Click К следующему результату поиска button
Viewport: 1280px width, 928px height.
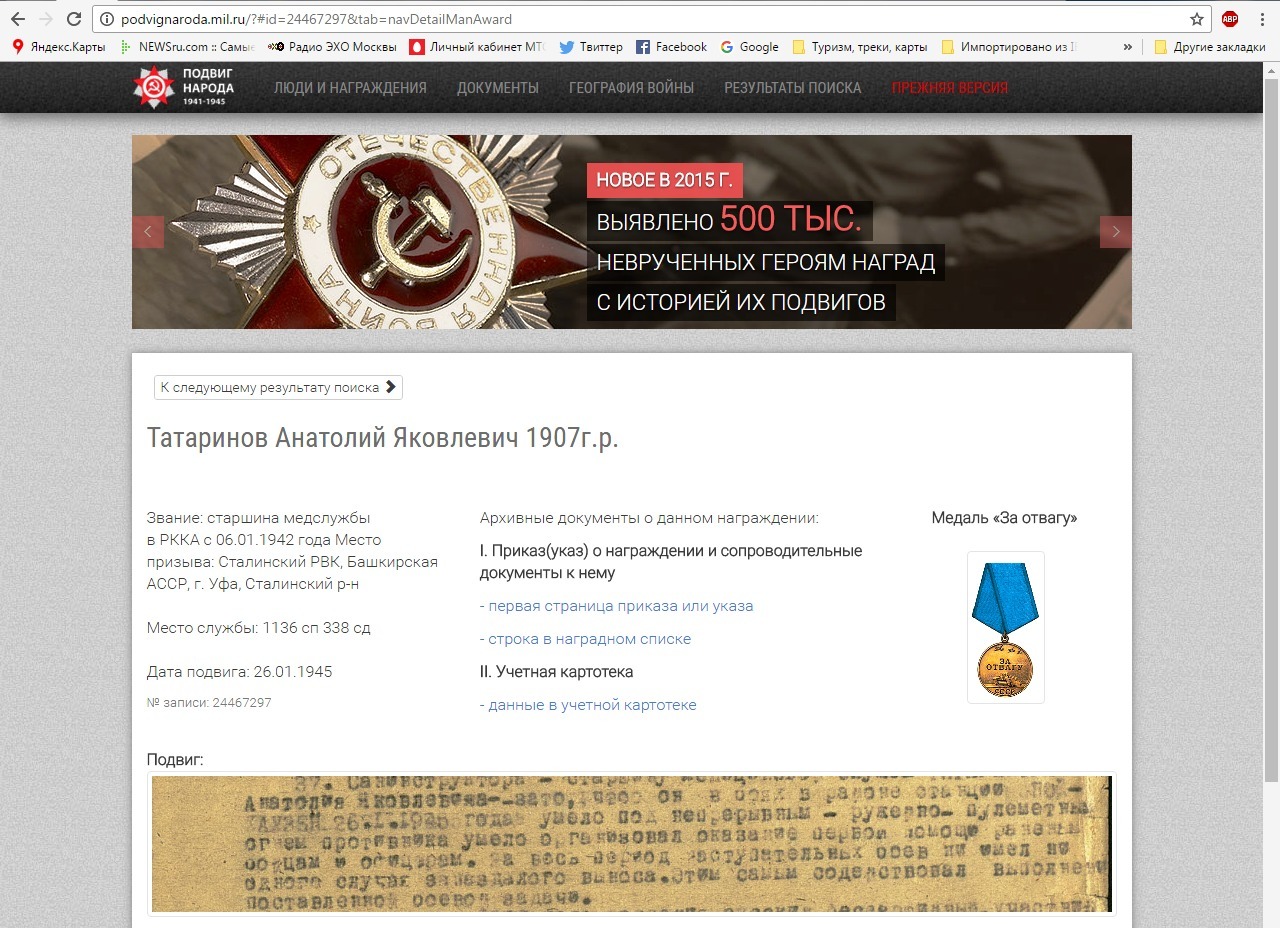278,387
